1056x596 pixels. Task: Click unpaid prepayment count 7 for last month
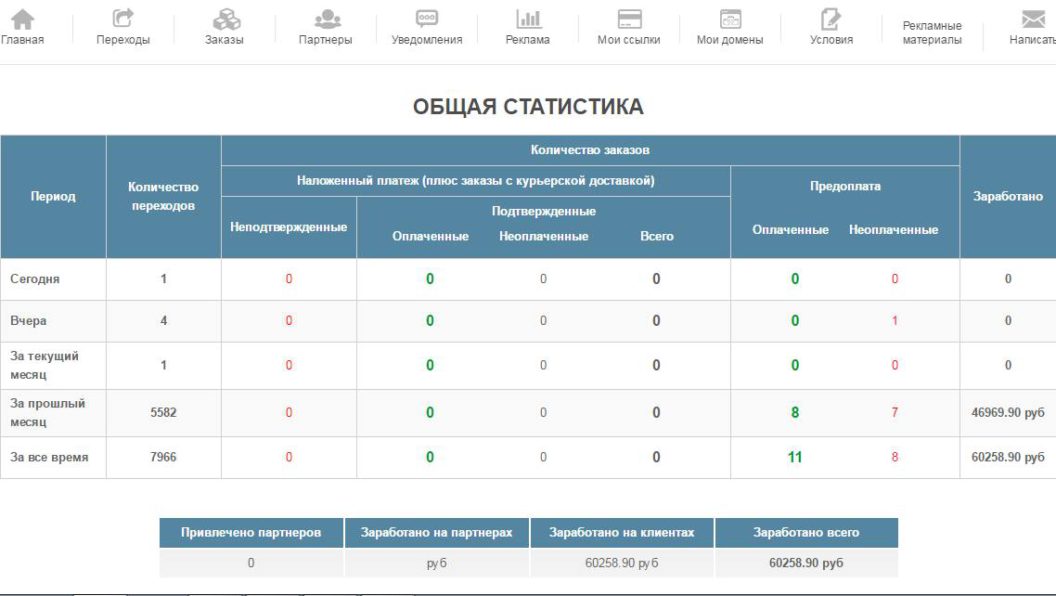pos(894,413)
